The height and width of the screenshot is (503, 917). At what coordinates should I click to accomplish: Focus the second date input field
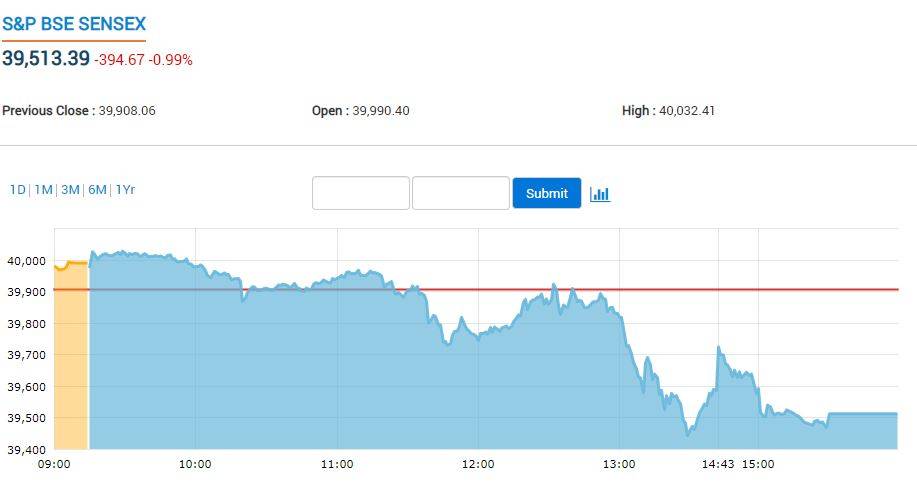pyautogui.click(x=461, y=193)
